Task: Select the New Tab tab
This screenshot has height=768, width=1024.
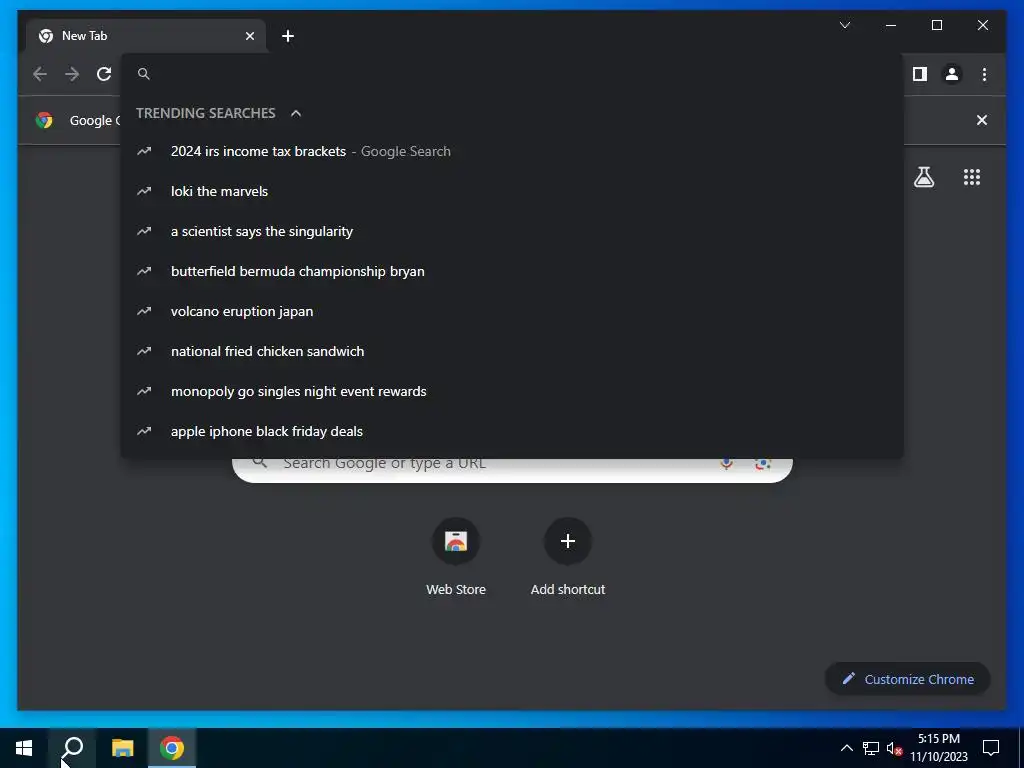Action: [146, 36]
